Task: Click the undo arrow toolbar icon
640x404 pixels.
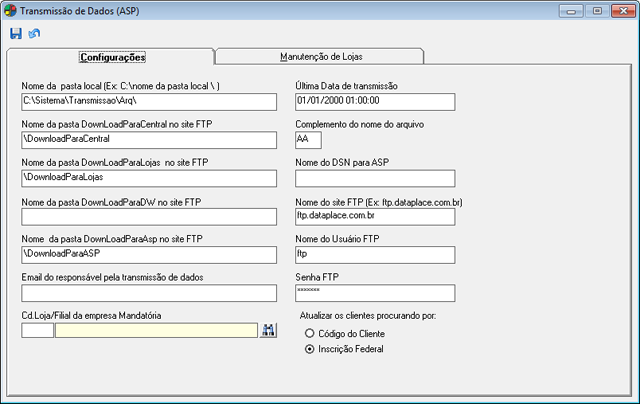Action: coord(35,33)
